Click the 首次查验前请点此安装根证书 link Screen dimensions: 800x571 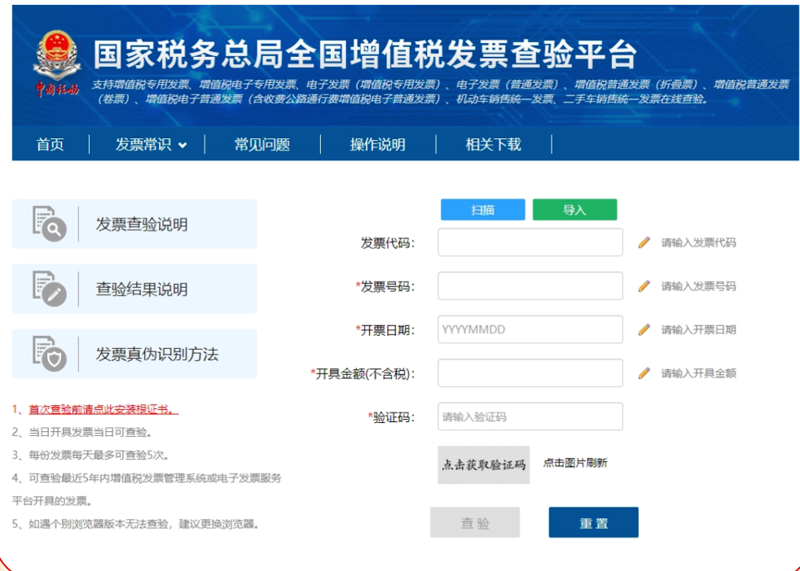click(104, 409)
